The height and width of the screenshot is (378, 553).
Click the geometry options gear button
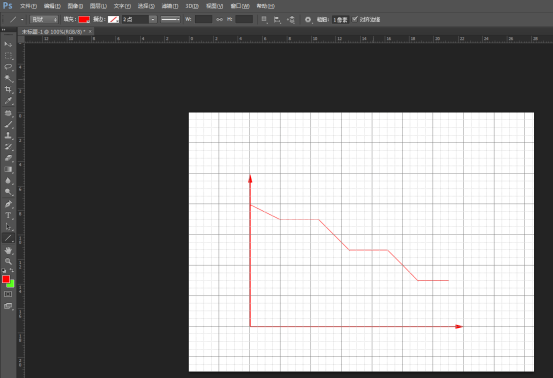(308, 19)
